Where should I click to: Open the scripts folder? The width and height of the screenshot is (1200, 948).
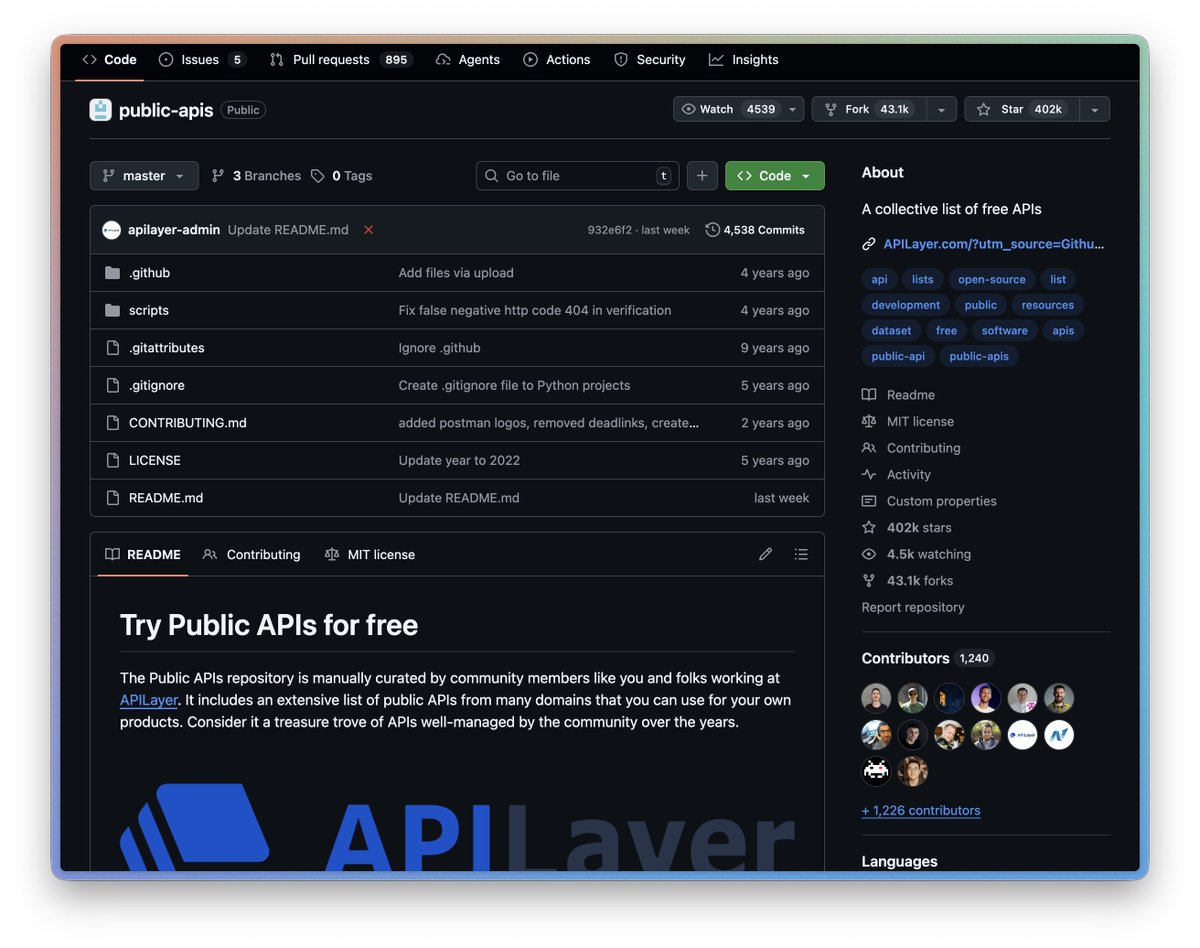click(149, 311)
